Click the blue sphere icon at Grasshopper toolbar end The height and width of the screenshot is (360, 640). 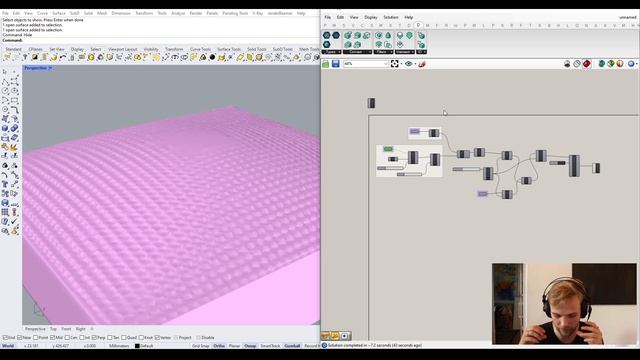(631, 64)
